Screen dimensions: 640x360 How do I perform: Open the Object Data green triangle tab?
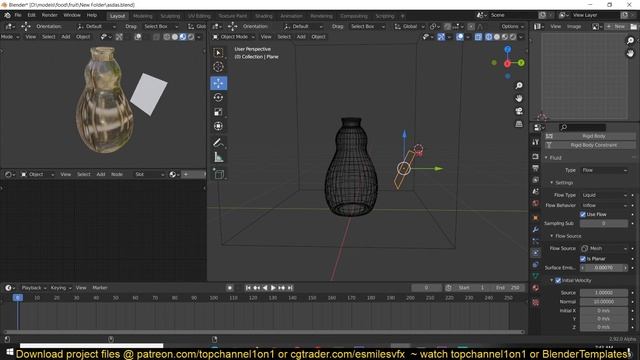[536, 276]
